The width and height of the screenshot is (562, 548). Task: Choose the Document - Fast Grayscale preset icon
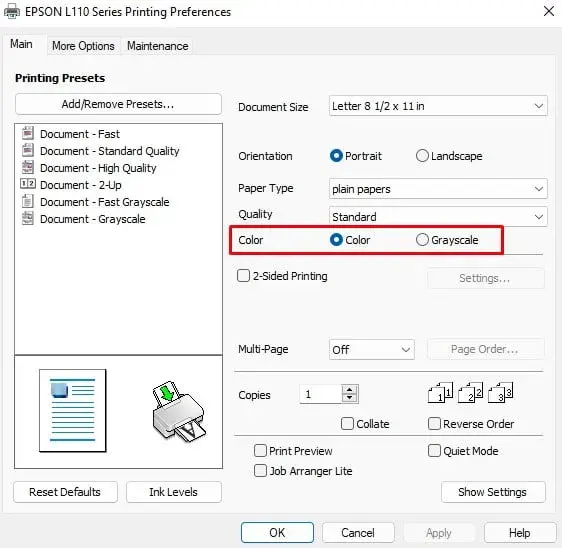tap(28, 201)
